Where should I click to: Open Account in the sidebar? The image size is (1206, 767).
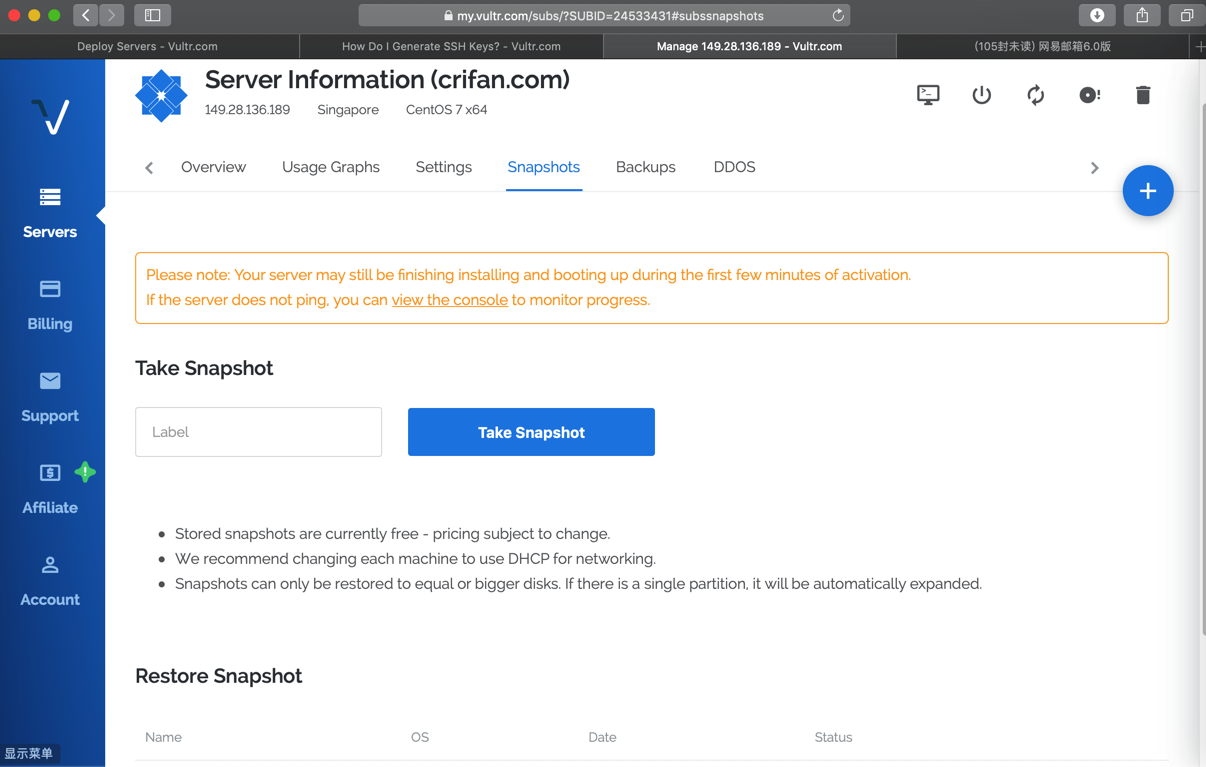point(50,580)
